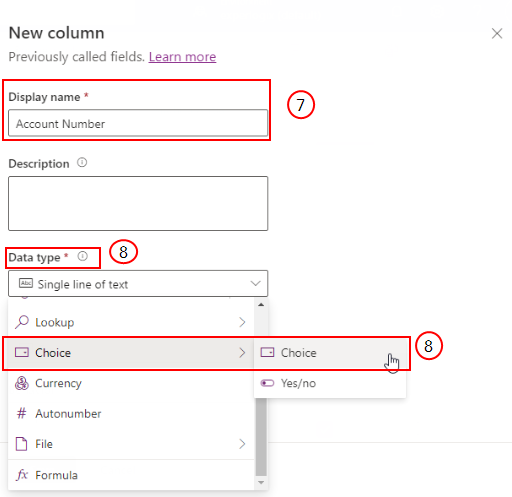The width and height of the screenshot is (512, 497).
Task: Expand the Lookup submenu chevron
Action: 242,322
